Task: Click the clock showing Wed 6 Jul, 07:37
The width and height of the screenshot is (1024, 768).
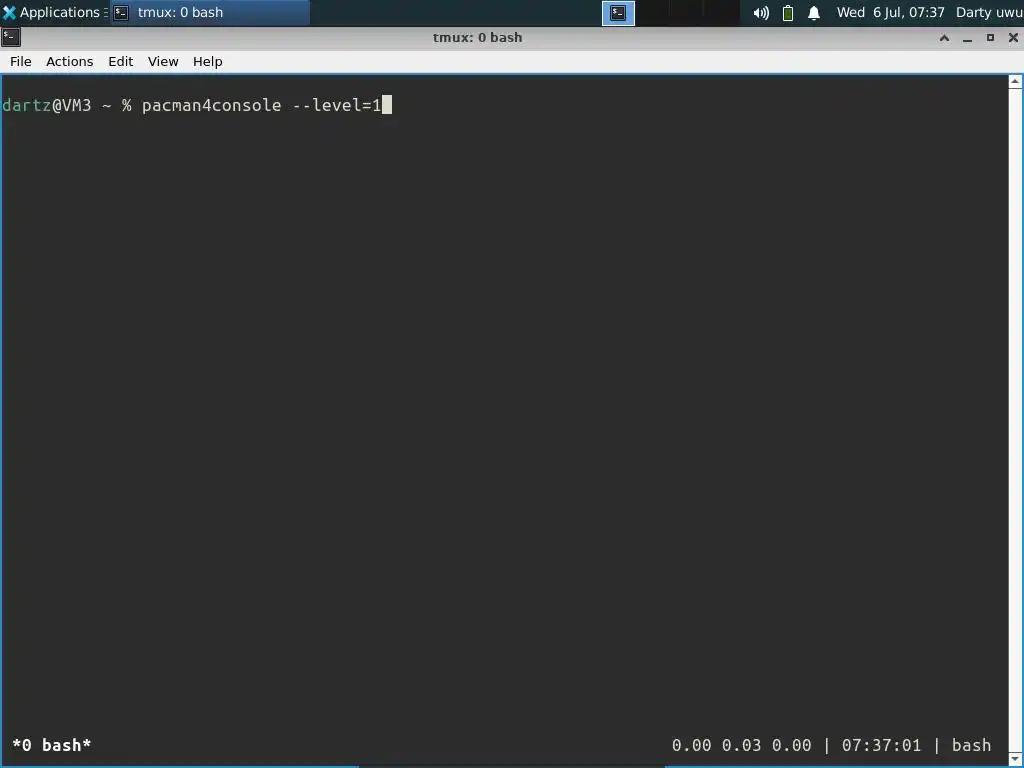Action: (x=890, y=12)
